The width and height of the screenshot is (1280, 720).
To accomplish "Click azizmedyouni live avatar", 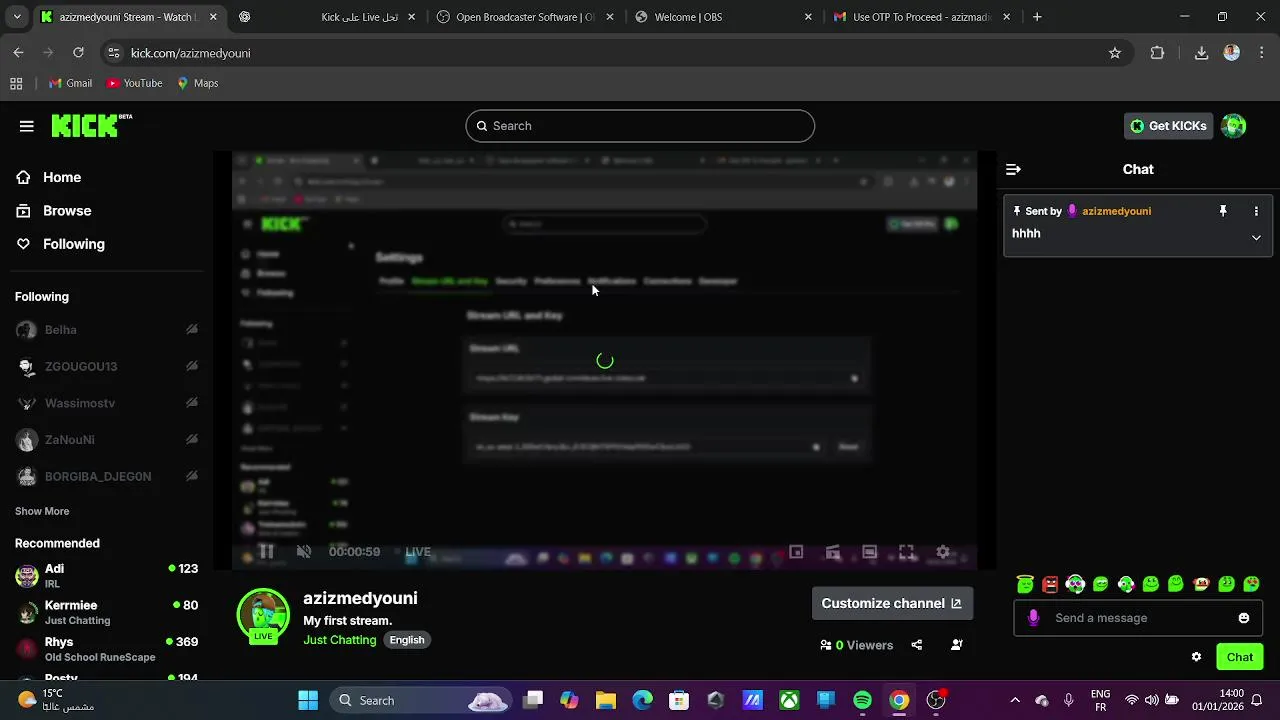I will (x=263, y=616).
